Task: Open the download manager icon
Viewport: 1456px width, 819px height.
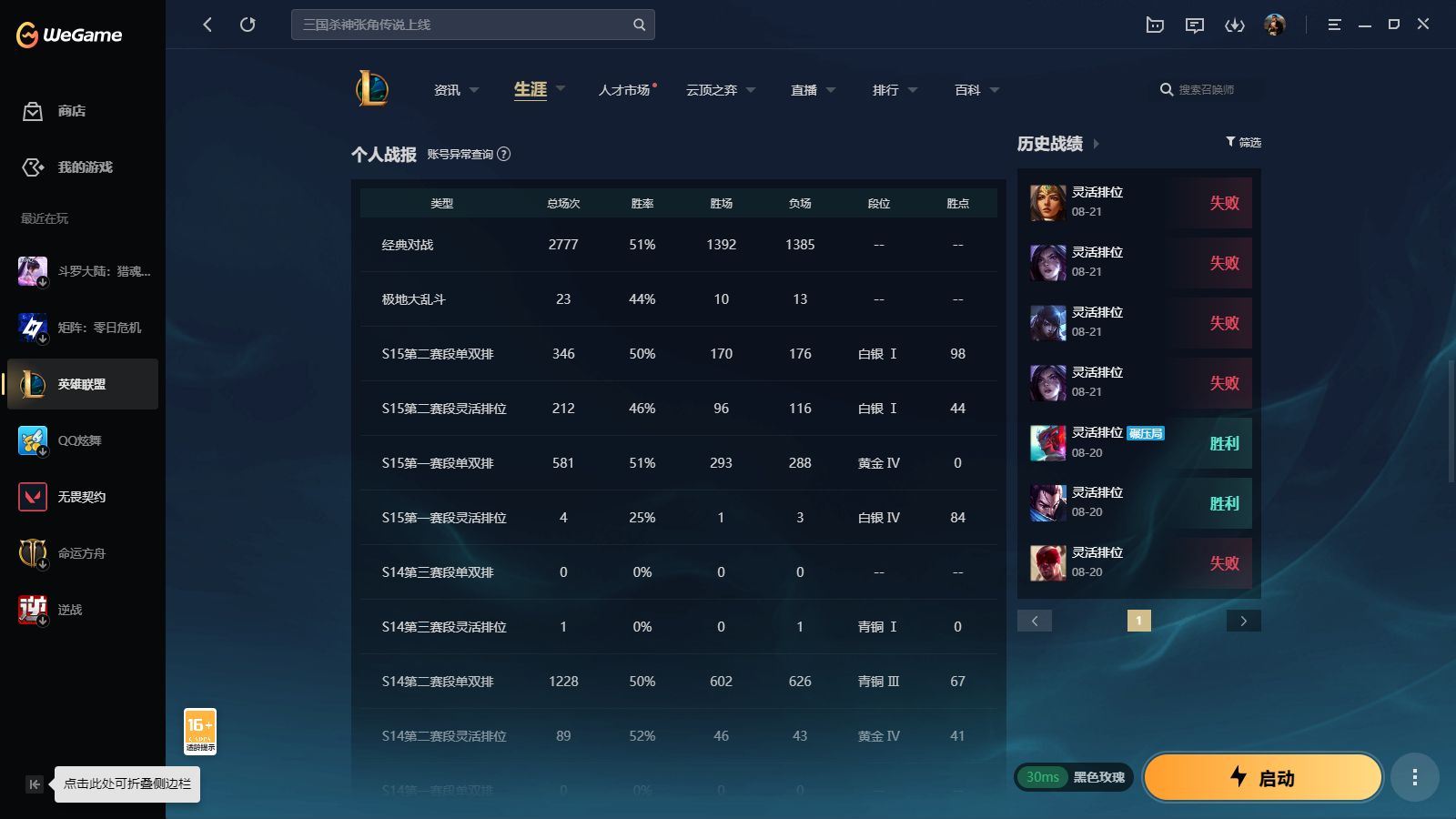Action: point(1234,25)
